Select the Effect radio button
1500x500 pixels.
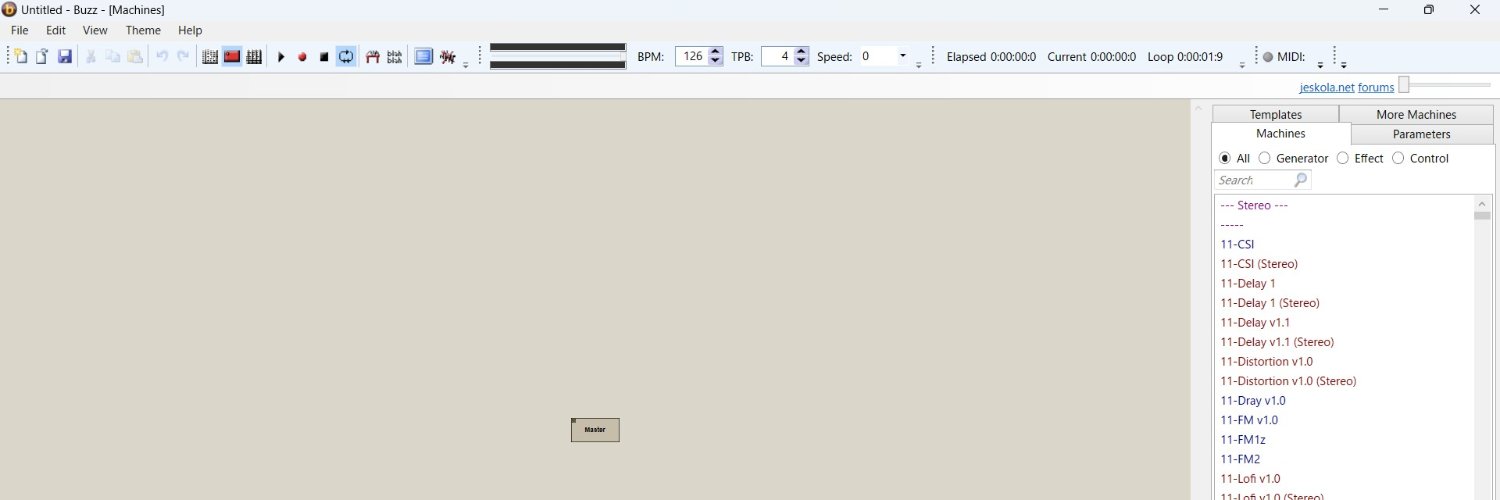pyautogui.click(x=1343, y=158)
